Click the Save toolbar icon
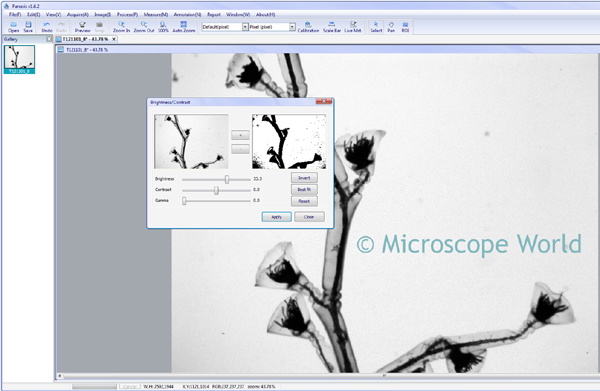600x391 pixels. (x=28, y=27)
